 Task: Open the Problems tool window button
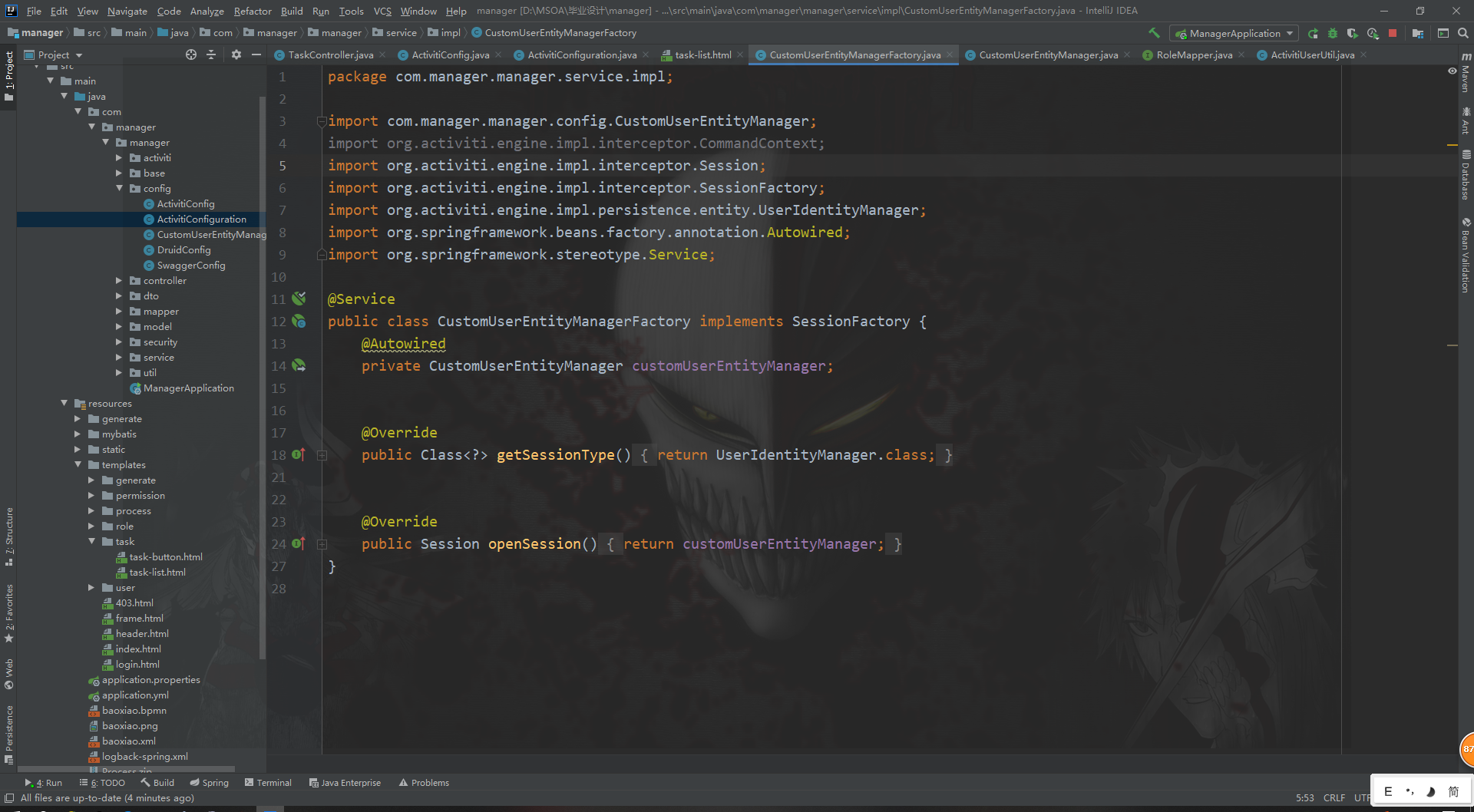pos(424,783)
